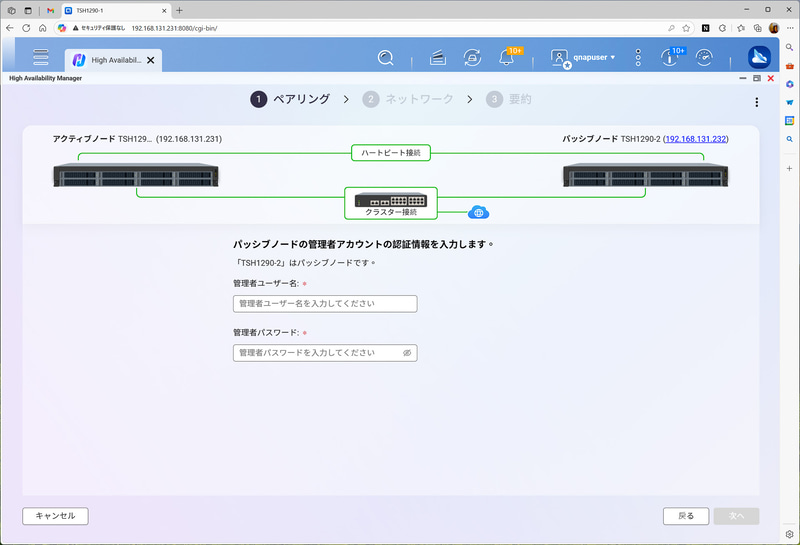Click the round cloud assistant icon
Viewport: 800px width, 545px height.
pyautogui.click(x=759, y=57)
